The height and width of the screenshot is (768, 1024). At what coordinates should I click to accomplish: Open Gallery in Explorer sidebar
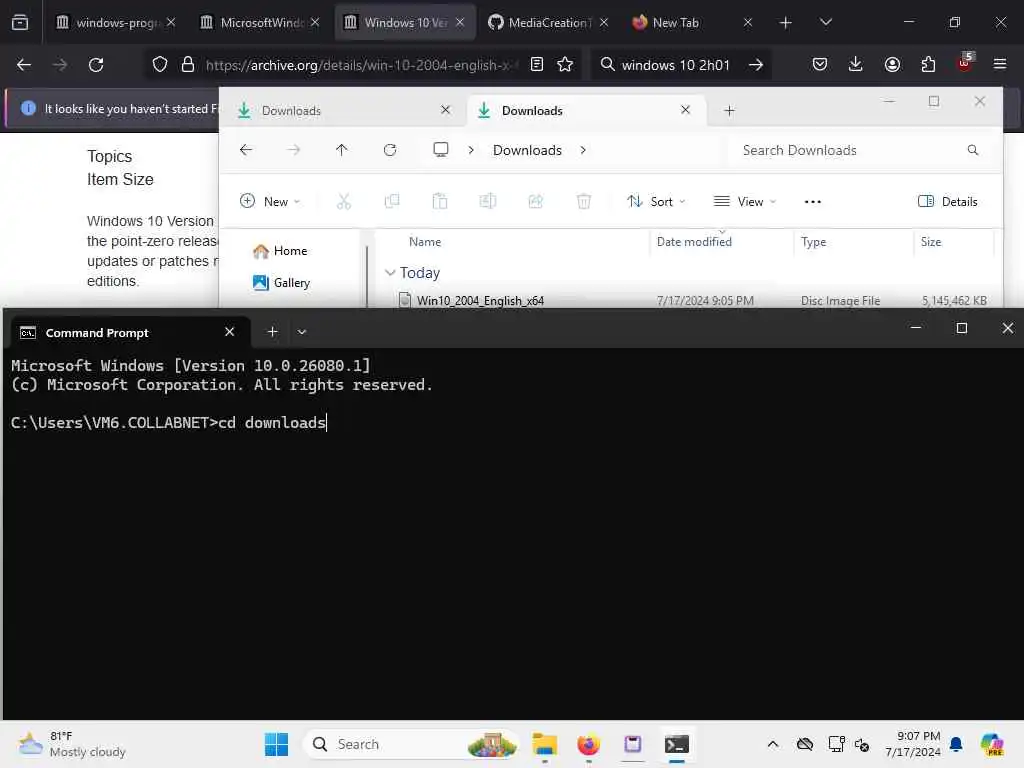[281, 283]
